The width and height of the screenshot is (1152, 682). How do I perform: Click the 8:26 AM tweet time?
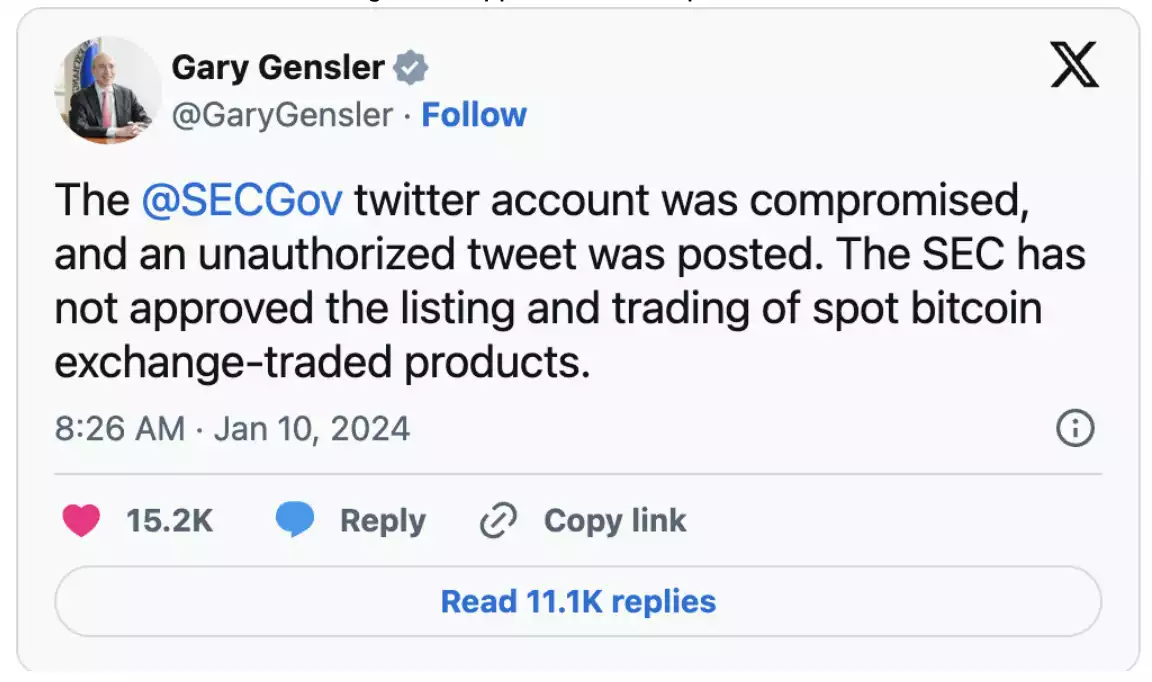(119, 429)
